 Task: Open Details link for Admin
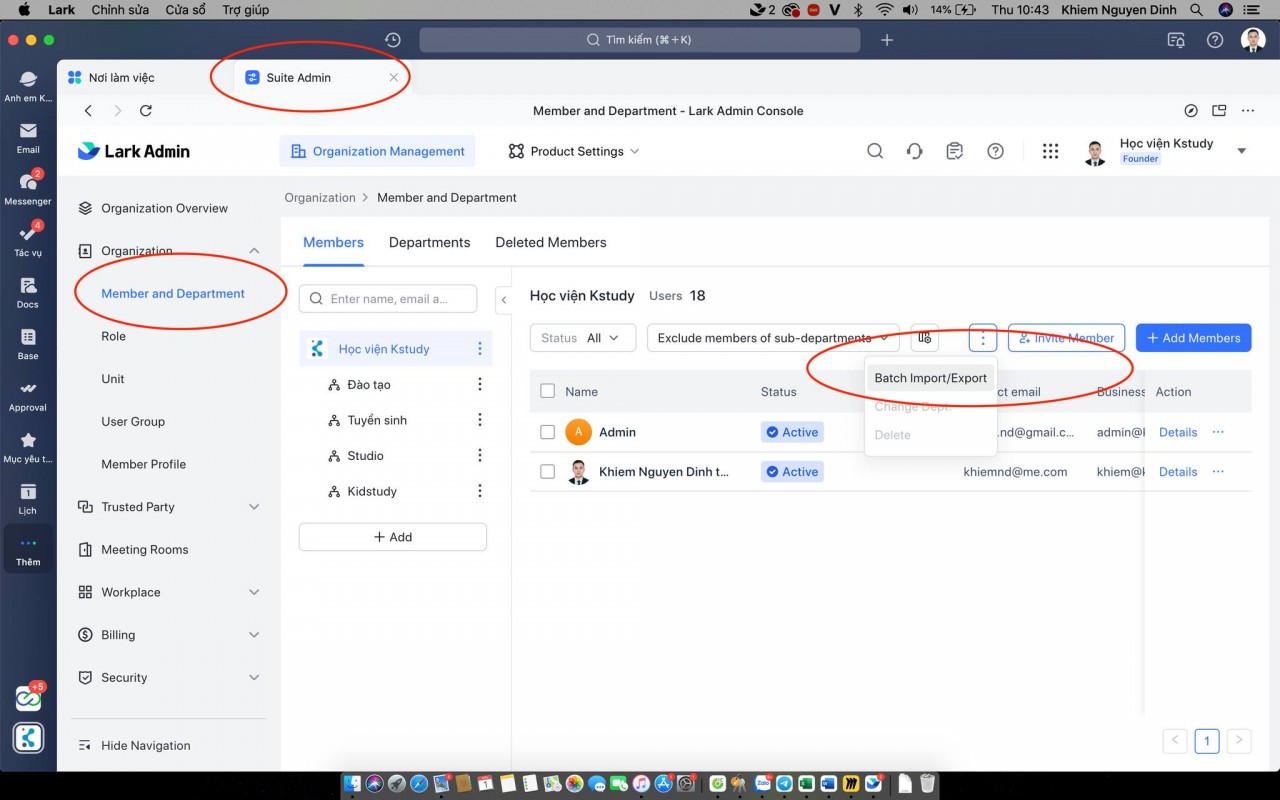pos(1177,432)
